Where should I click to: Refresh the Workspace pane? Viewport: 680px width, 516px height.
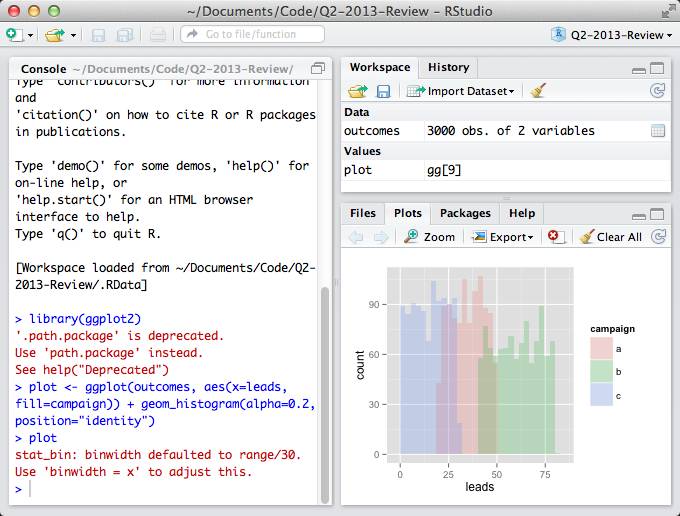point(657,91)
